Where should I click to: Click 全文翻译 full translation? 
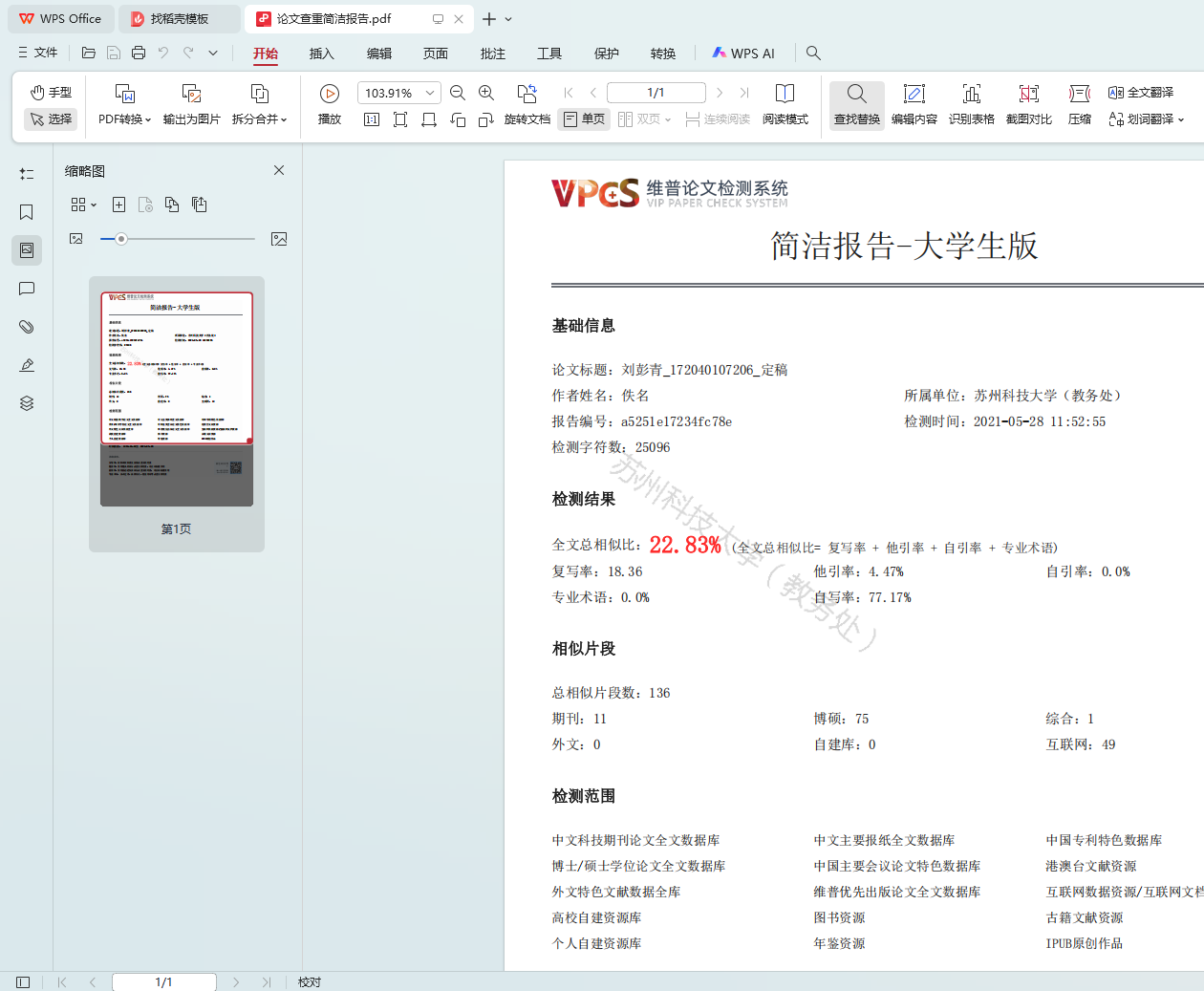point(1141,93)
